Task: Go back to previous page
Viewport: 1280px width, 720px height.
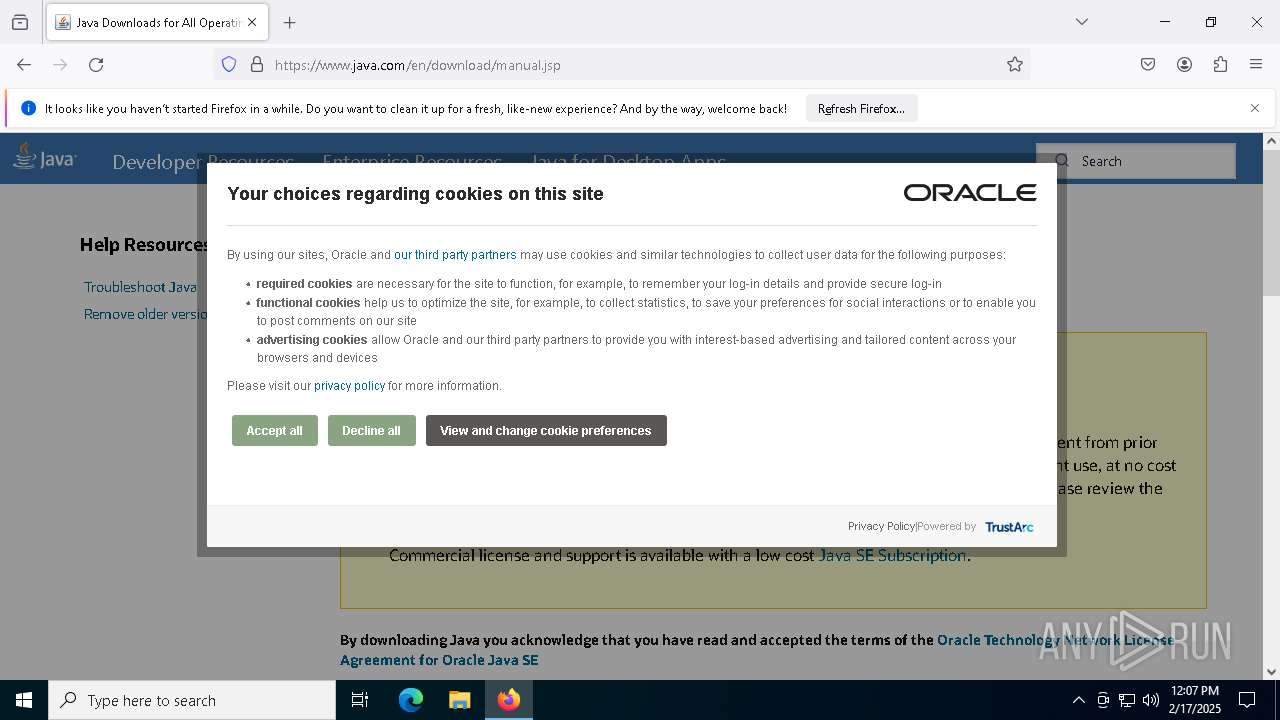Action: [24, 65]
